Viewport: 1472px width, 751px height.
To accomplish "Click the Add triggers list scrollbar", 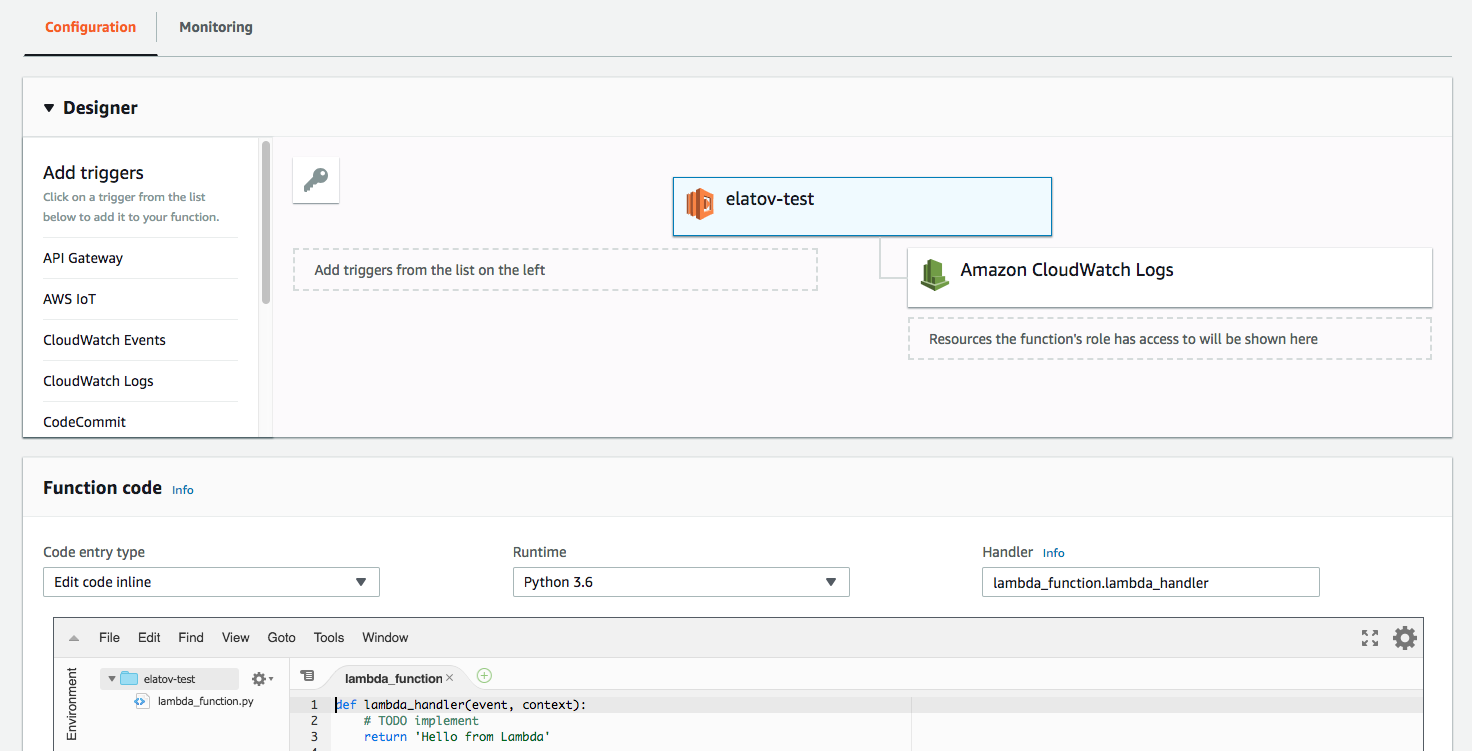I will pos(266,222).
